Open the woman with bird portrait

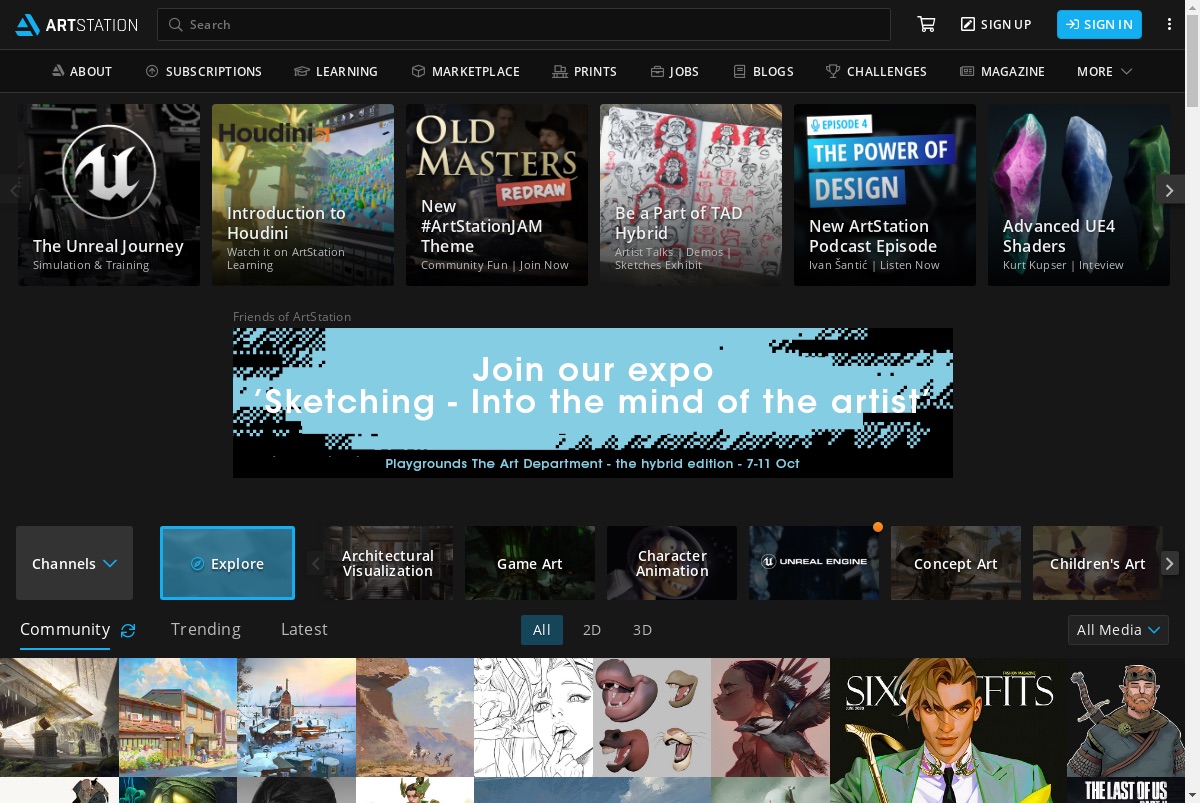click(x=770, y=717)
